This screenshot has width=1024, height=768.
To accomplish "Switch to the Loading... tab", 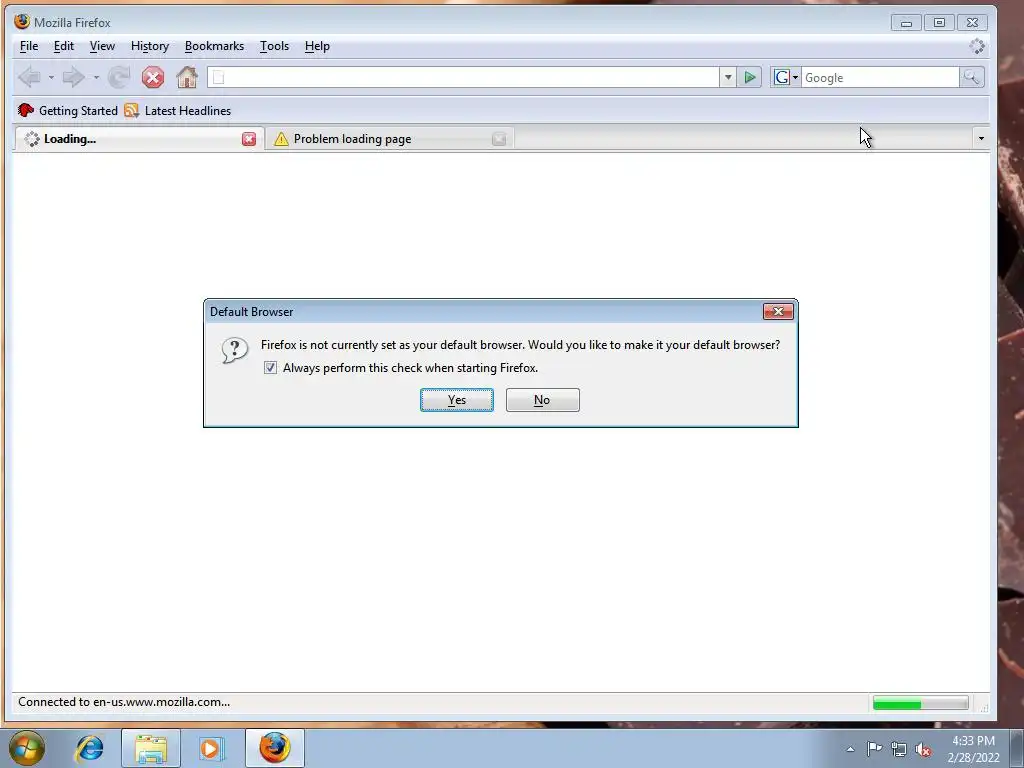I will pyautogui.click(x=138, y=138).
